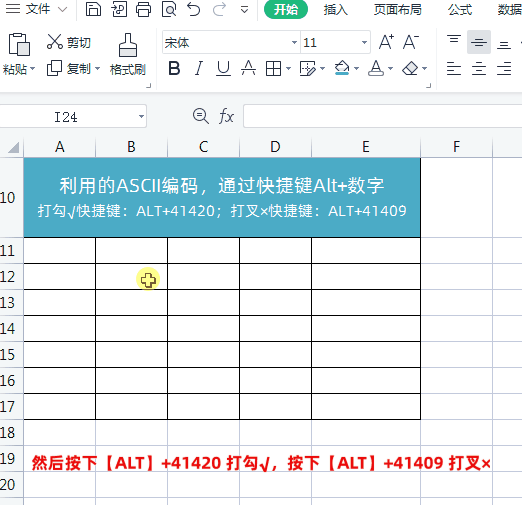The image size is (522, 505).
Task: Expand the fill color dropdown arrow
Action: (x=356, y=69)
